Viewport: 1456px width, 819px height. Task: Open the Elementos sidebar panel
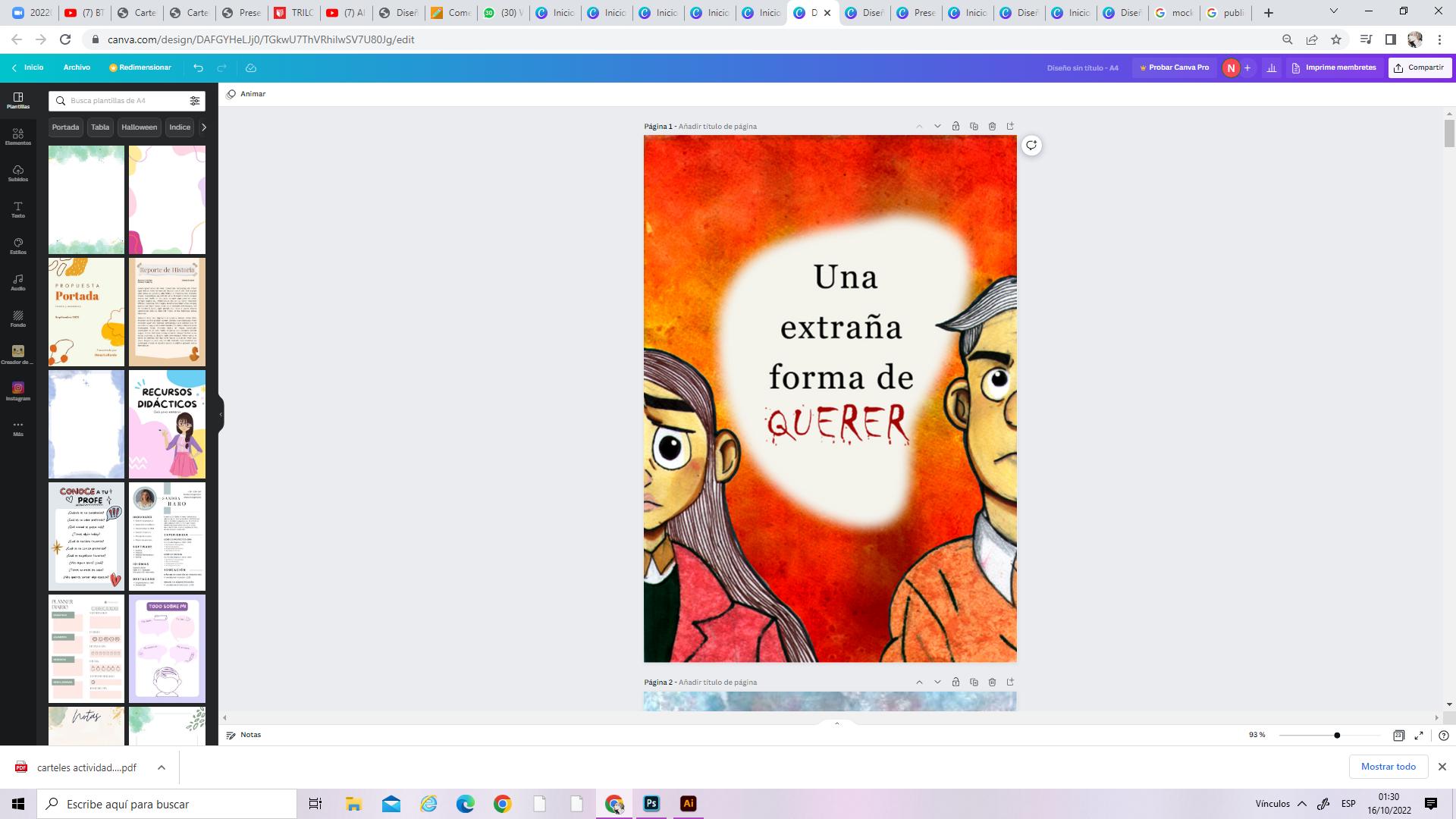coord(18,136)
